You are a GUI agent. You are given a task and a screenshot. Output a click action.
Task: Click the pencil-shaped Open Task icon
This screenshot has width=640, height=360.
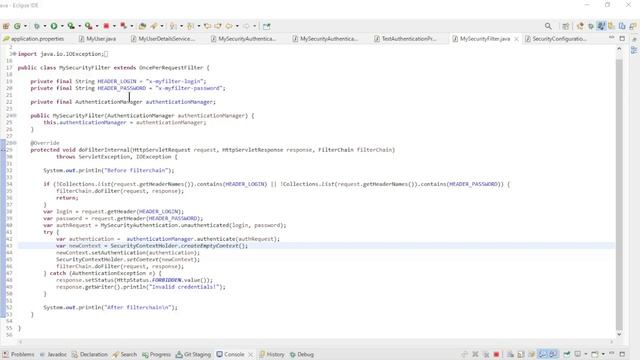coord(154,26)
